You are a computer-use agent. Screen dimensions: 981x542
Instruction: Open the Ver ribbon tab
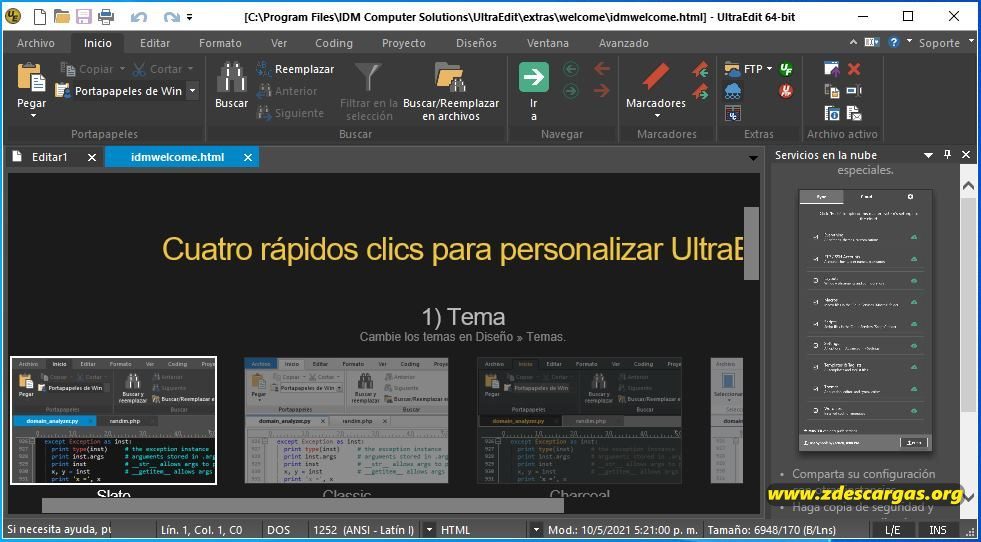(279, 43)
